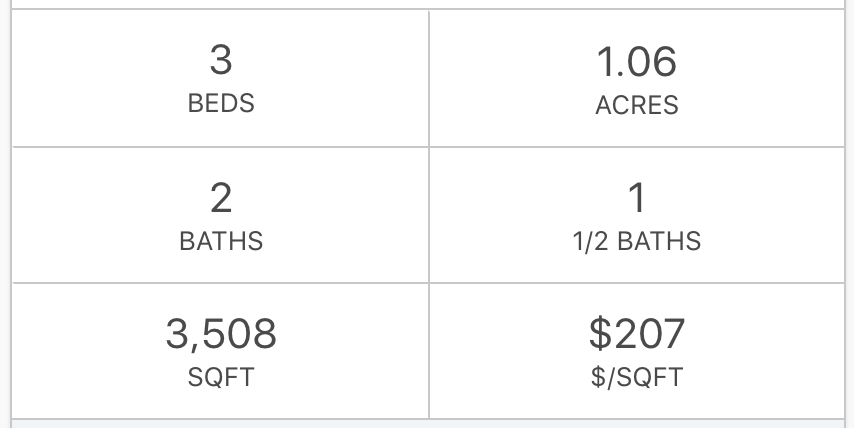This screenshot has width=854, height=428.
Task: Click the number 2 above BATHS
Action: click(221, 198)
